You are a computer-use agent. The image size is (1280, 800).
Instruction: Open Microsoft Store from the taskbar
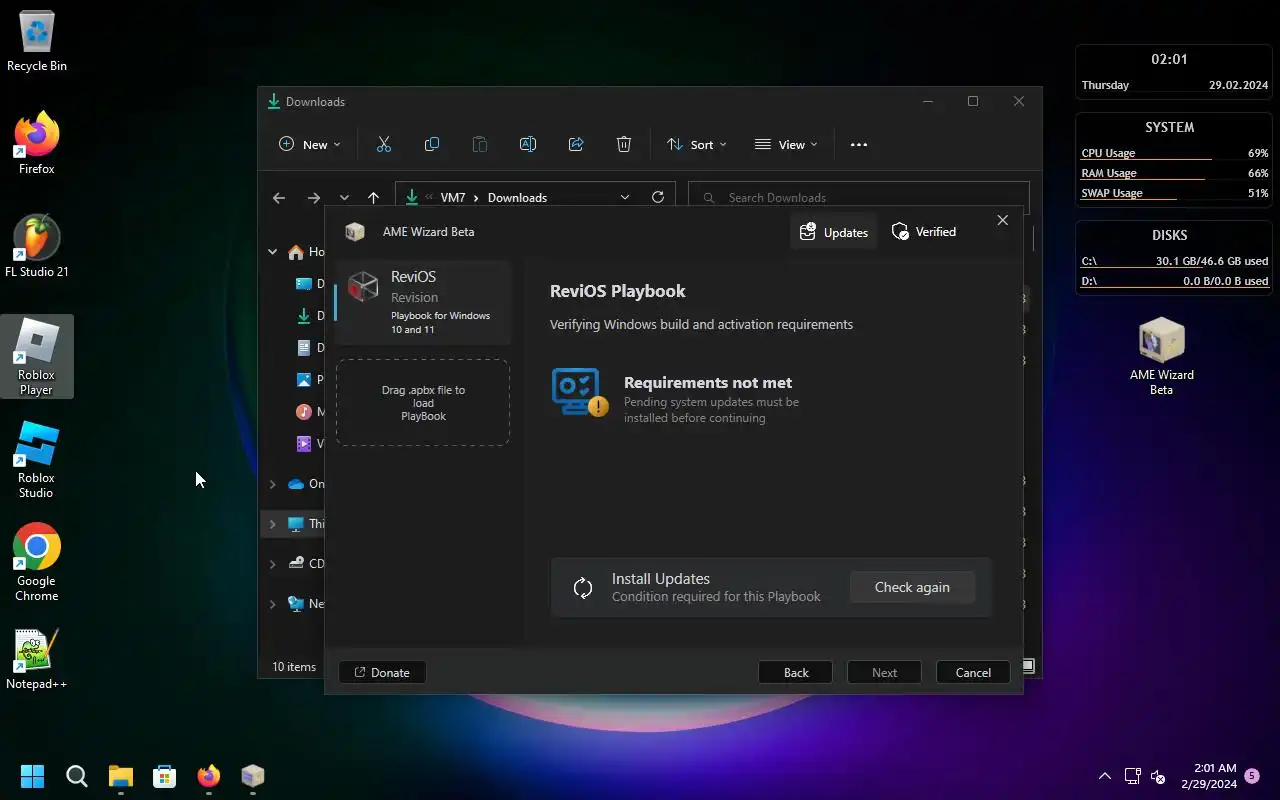pyautogui.click(x=165, y=776)
